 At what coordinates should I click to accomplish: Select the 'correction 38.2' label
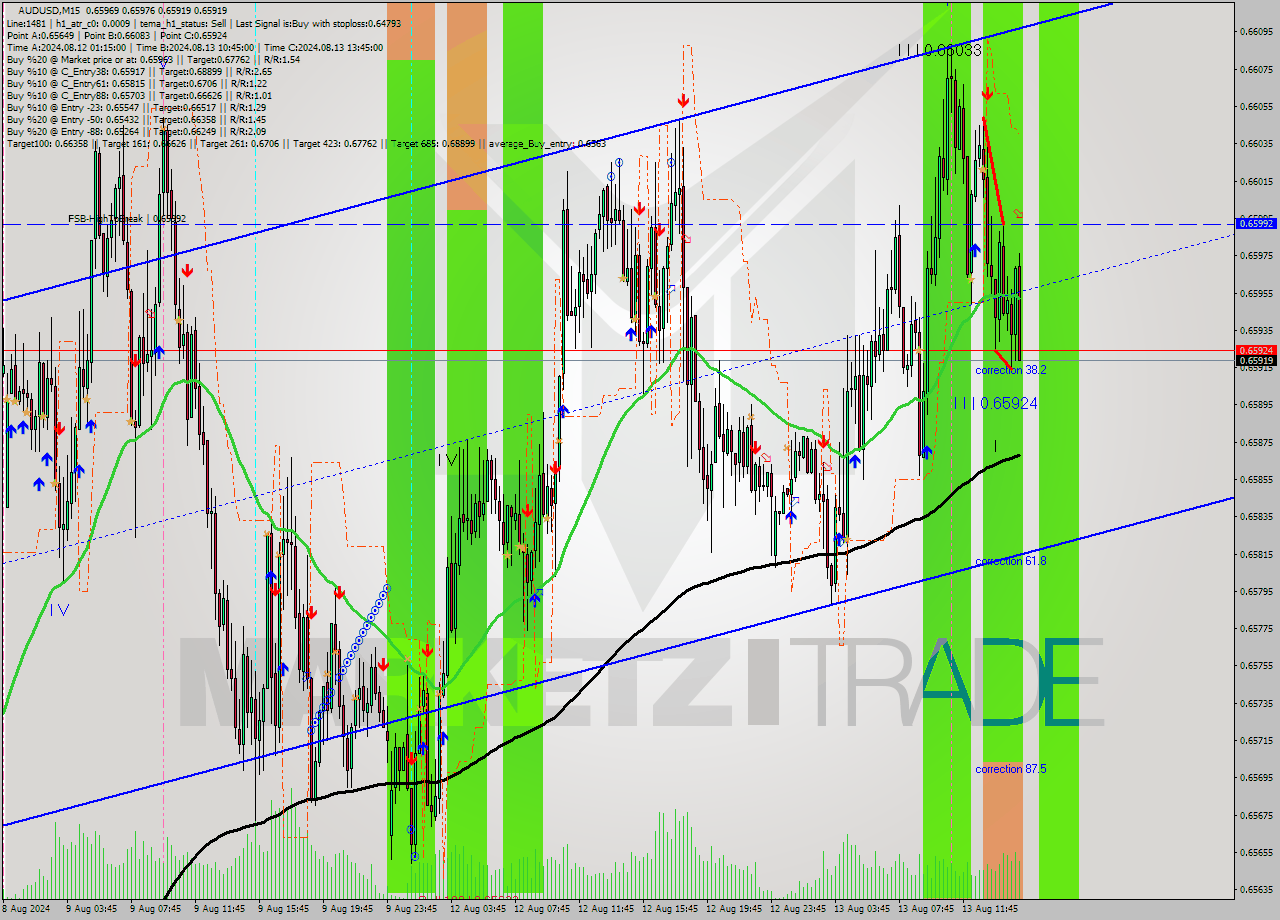(1011, 369)
